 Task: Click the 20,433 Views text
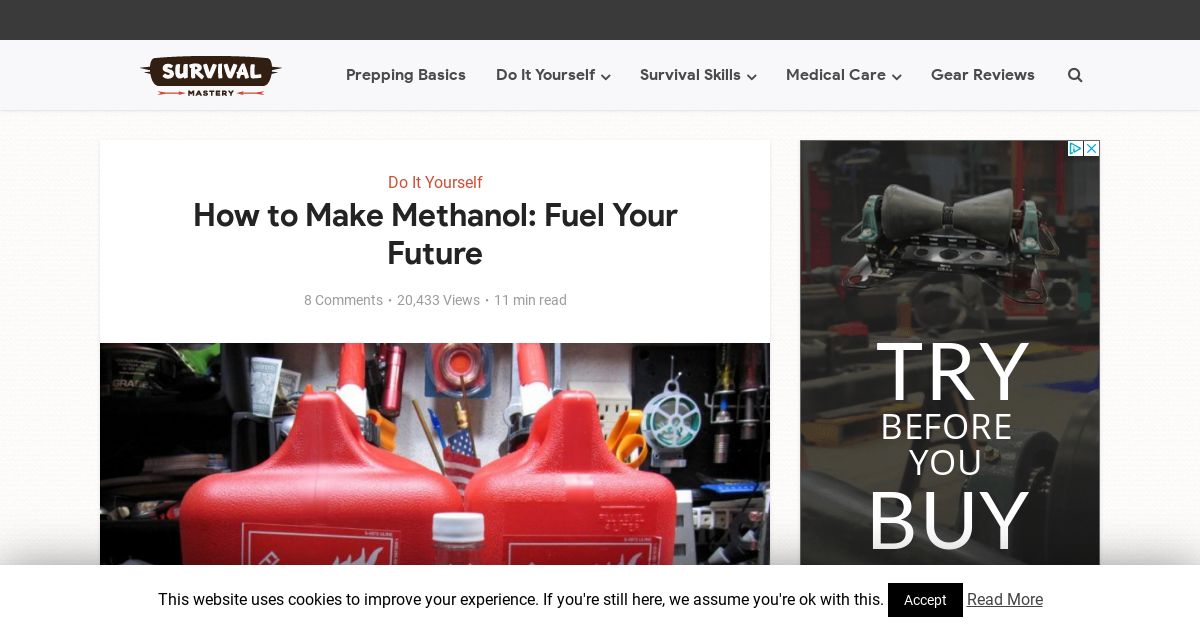point(438,300)
